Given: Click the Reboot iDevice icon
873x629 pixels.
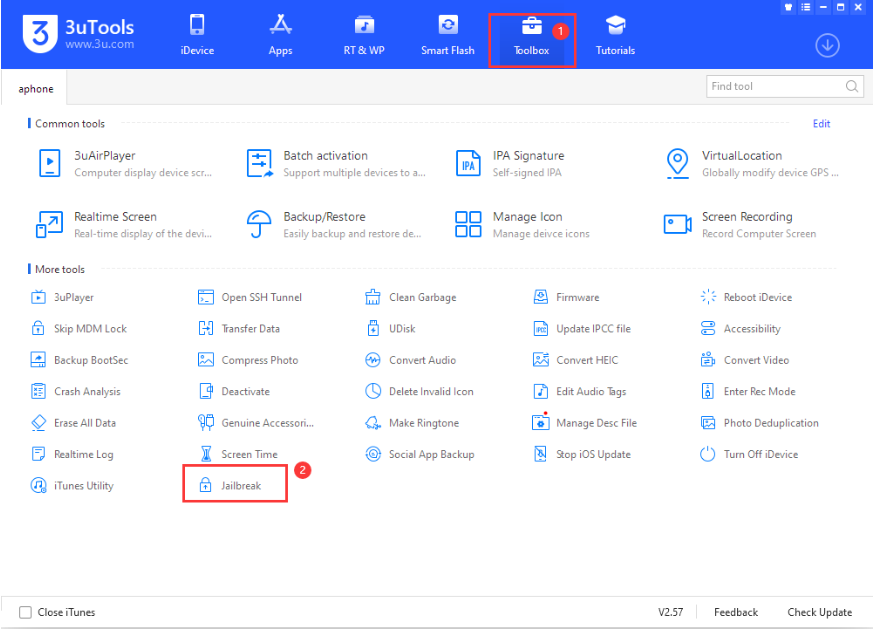Looking at the screenshot, I should [709, 297].
